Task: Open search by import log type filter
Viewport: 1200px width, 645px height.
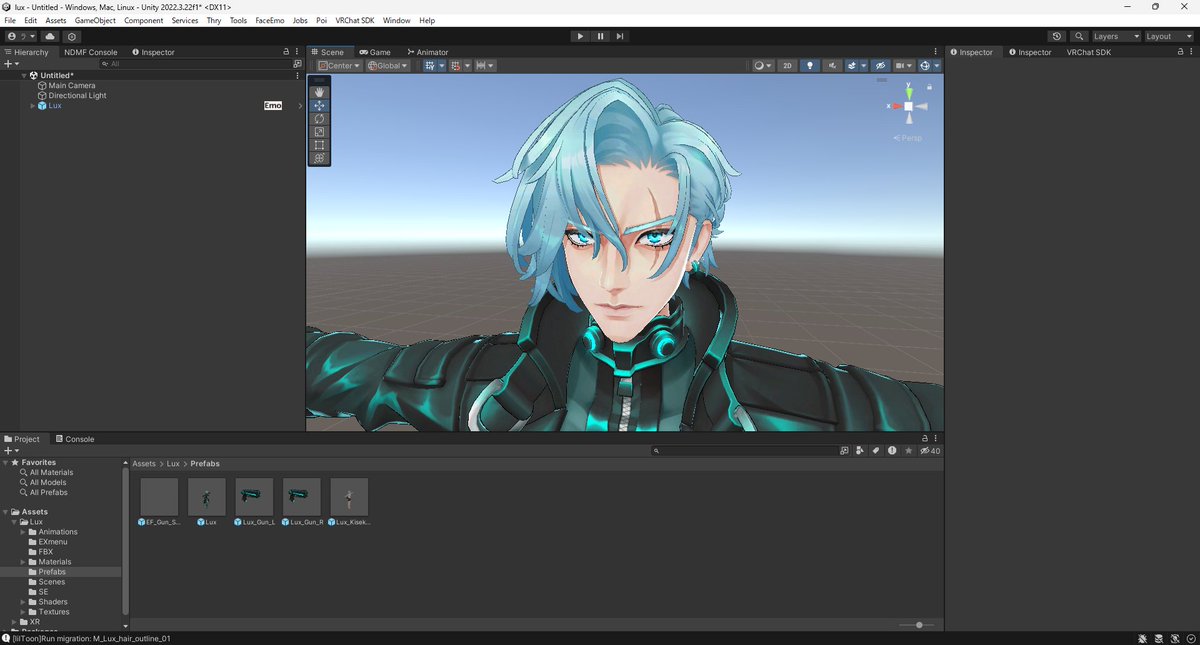Action: pyautogui.click(x=892, y=451)
